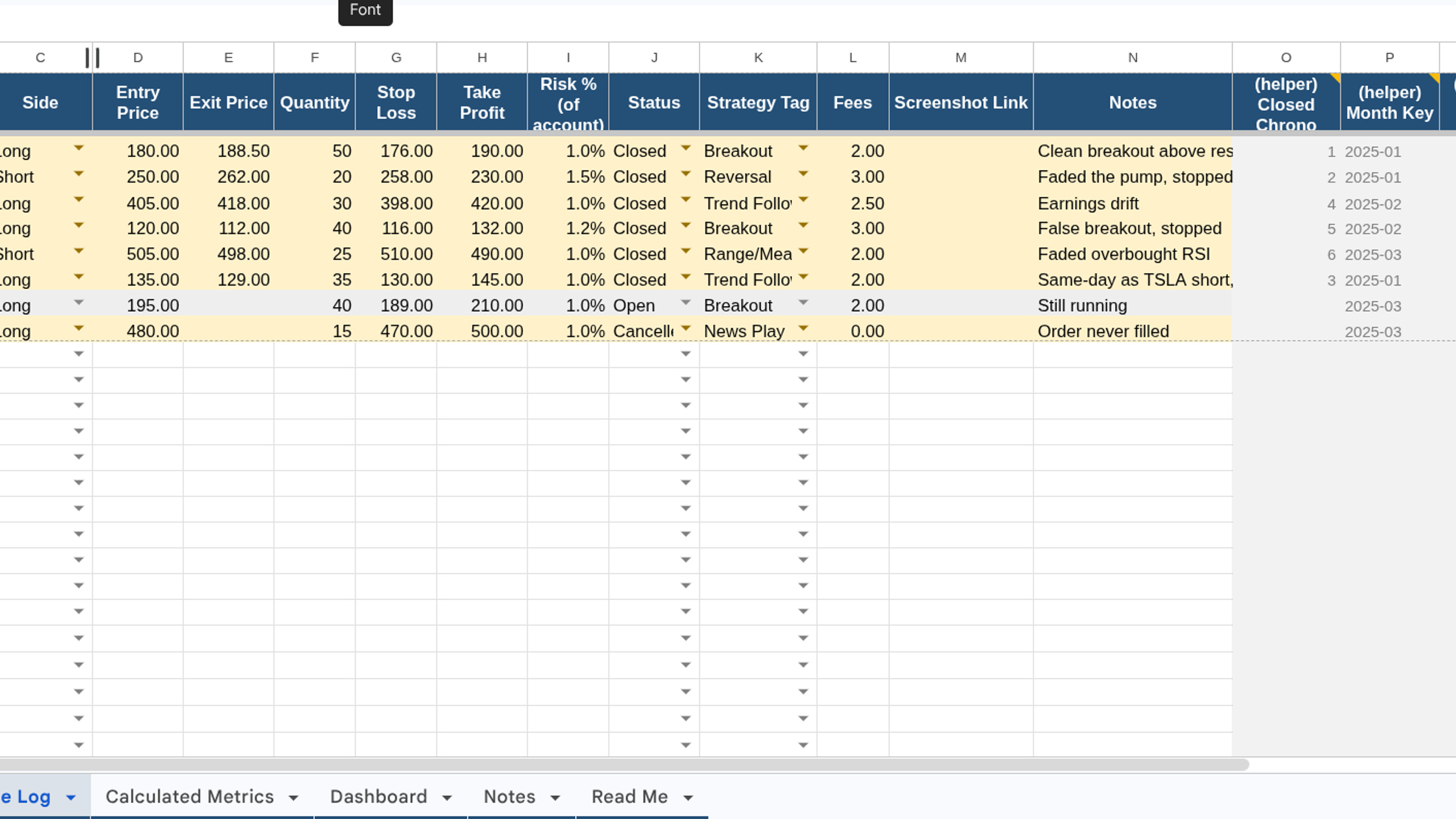Select the 145.00 take profit cell

pyautogui.click(x=482, y=280)
